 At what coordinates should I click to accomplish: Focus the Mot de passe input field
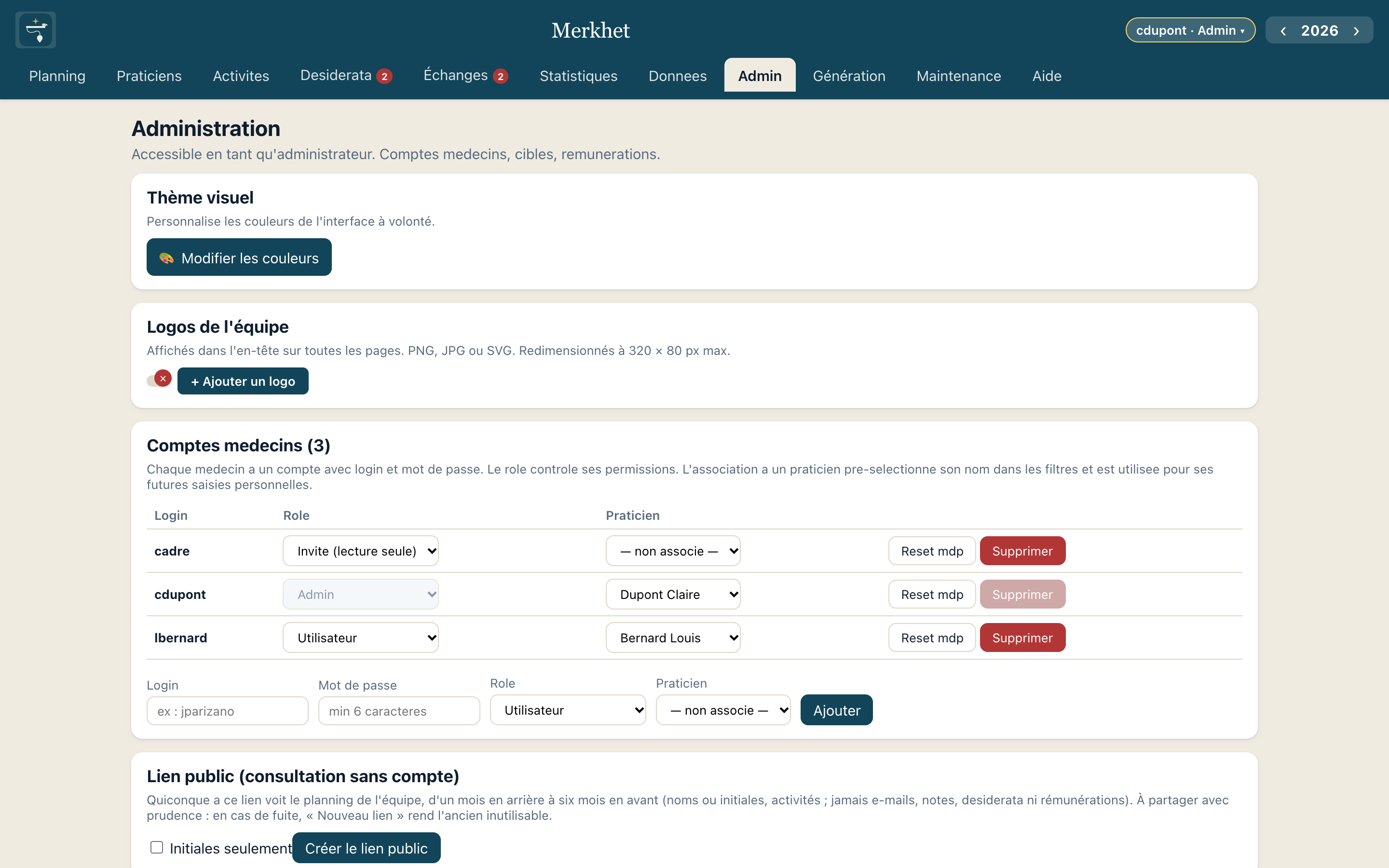[x=399, y=711]
